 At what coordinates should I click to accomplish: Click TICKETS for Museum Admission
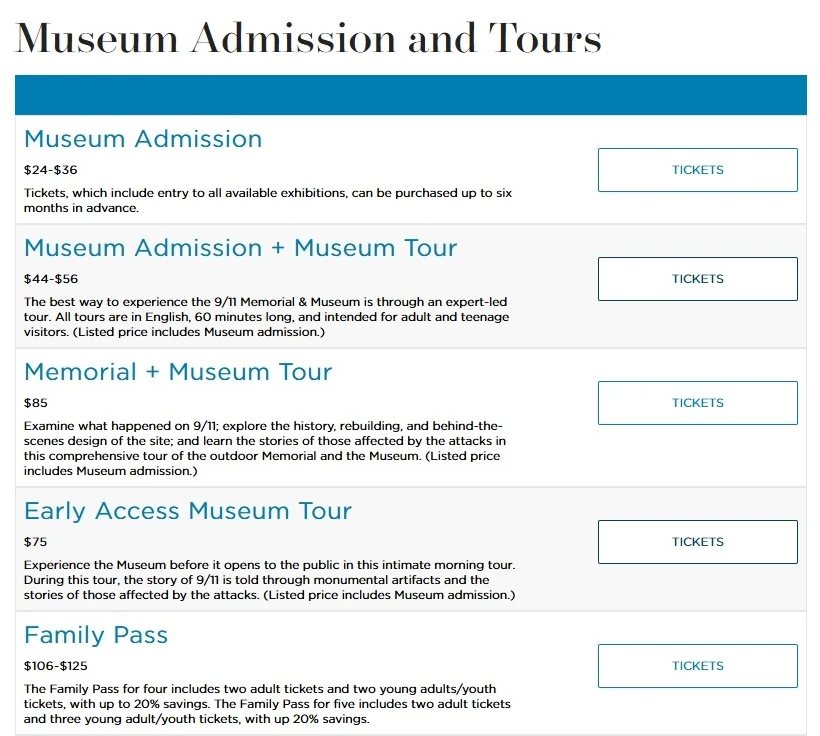(x=697, y=170)
